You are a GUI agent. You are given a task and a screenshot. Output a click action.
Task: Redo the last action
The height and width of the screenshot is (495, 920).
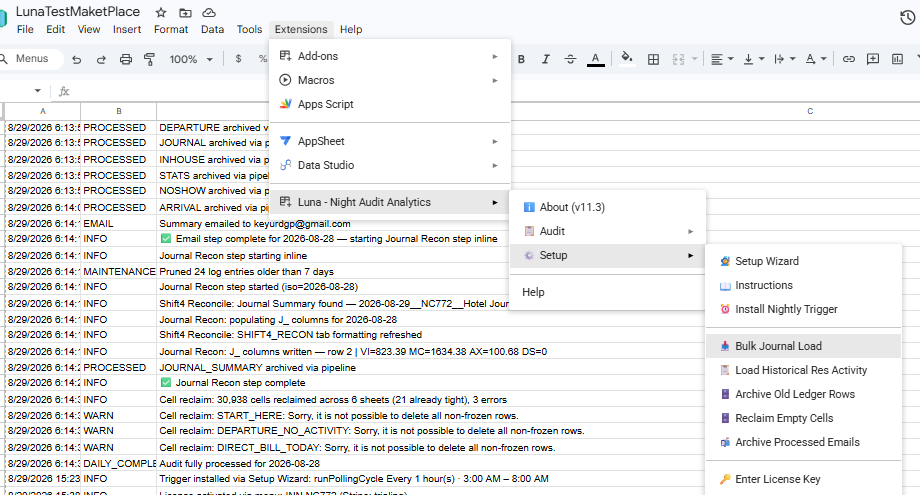coord(101,59)
